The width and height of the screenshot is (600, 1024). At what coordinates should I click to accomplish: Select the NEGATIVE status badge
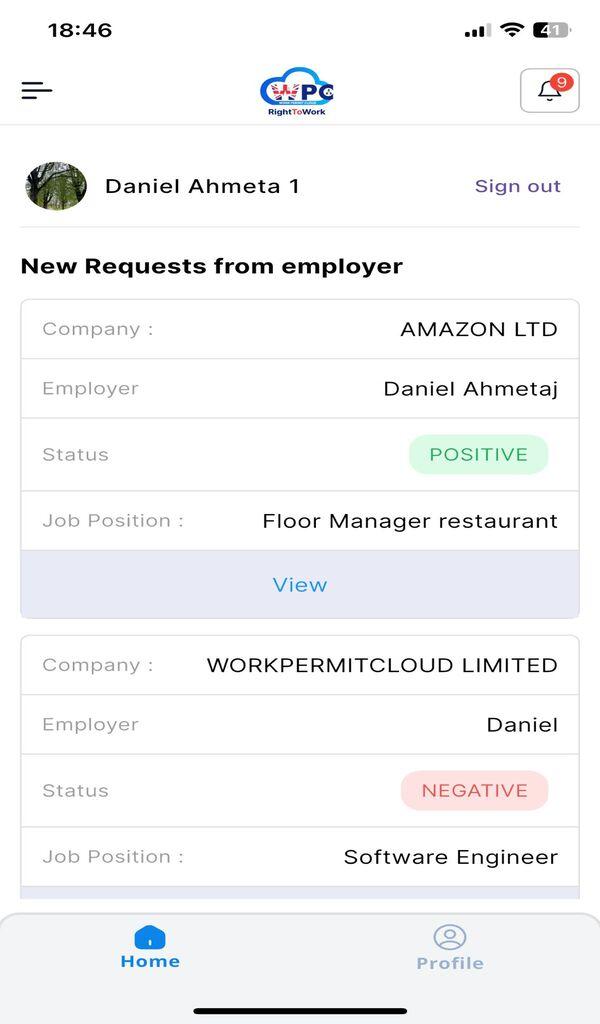coord(475,790)
